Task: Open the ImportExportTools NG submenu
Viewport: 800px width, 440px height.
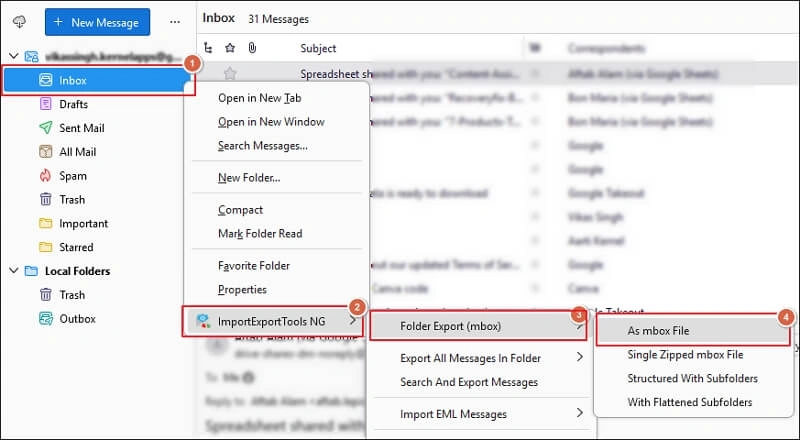Action: coord(273,321)
